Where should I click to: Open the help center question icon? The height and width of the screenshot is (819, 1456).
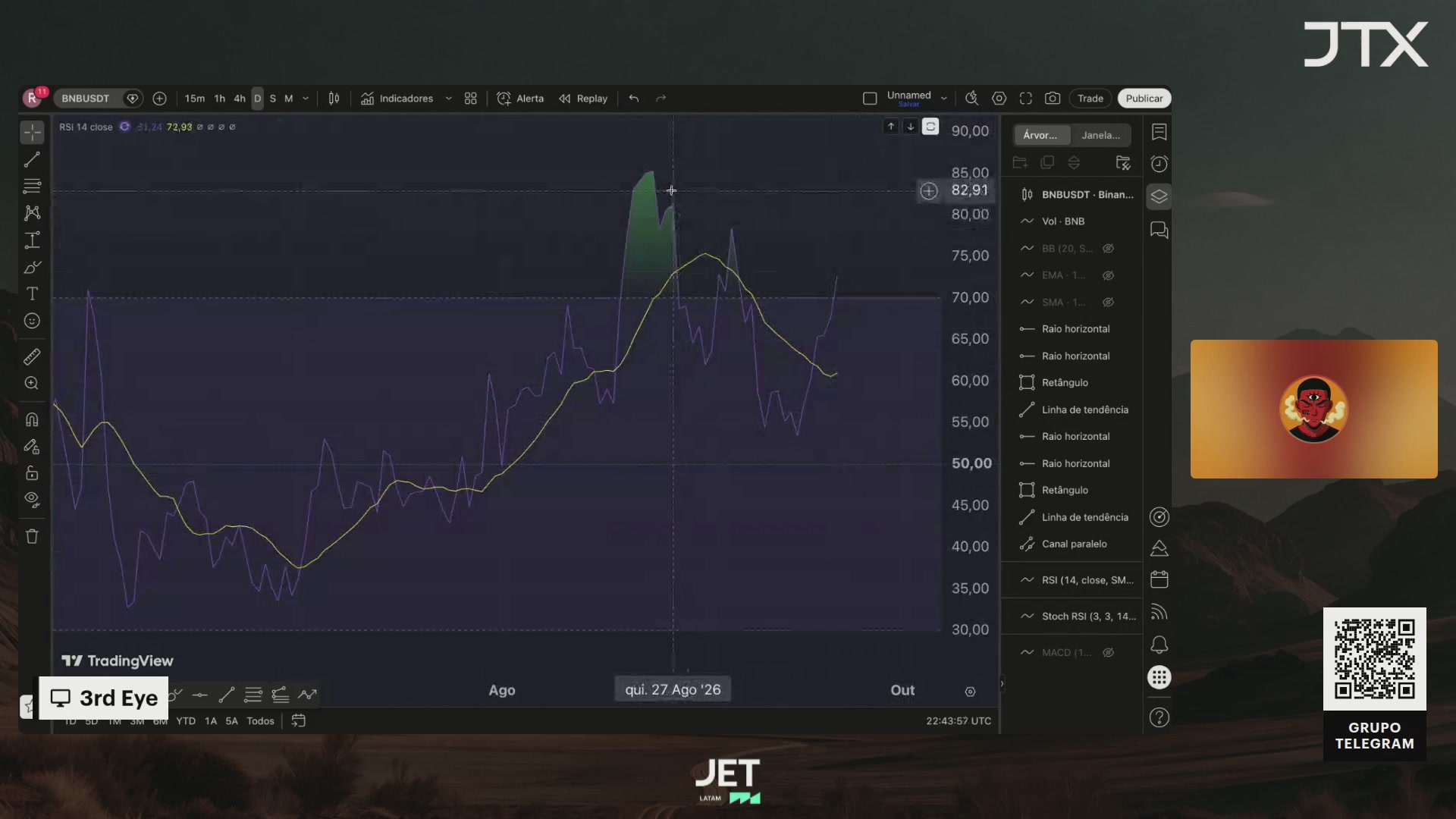tap(1159, 717)
